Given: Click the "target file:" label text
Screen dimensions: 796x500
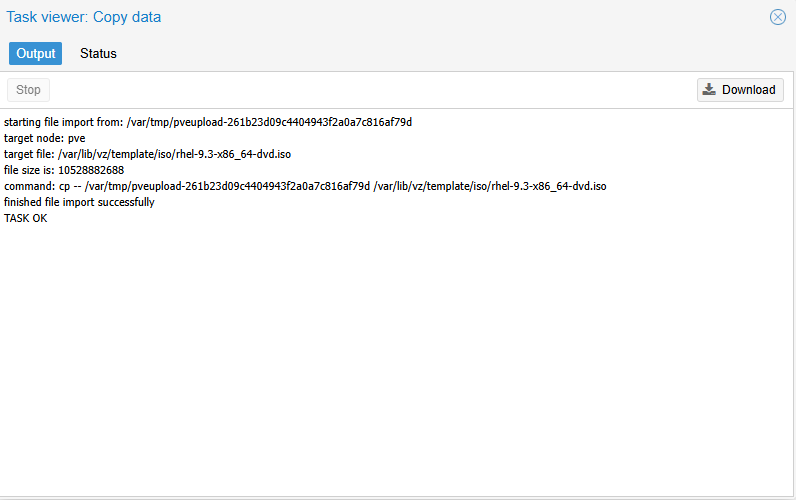Looking at the screenshot, I should tap(29, 154).
